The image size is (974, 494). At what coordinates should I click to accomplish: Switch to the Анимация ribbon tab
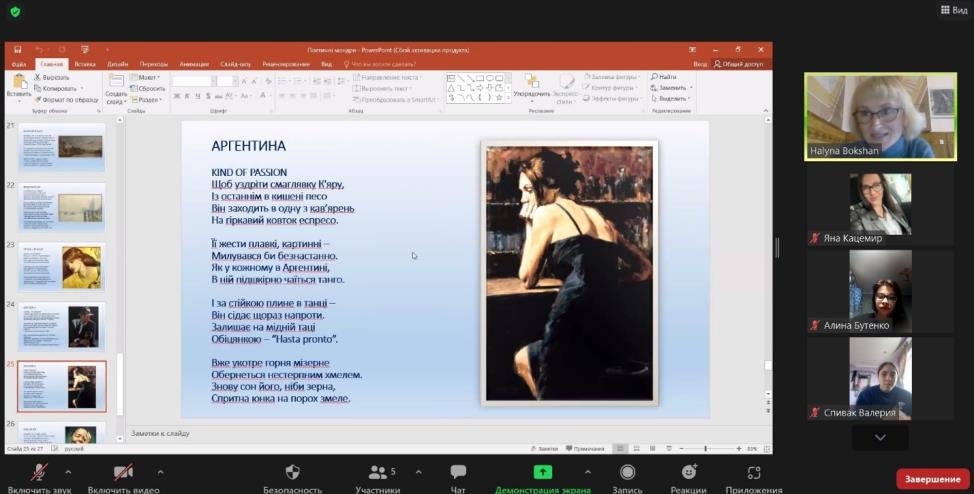tap(194, 64)
